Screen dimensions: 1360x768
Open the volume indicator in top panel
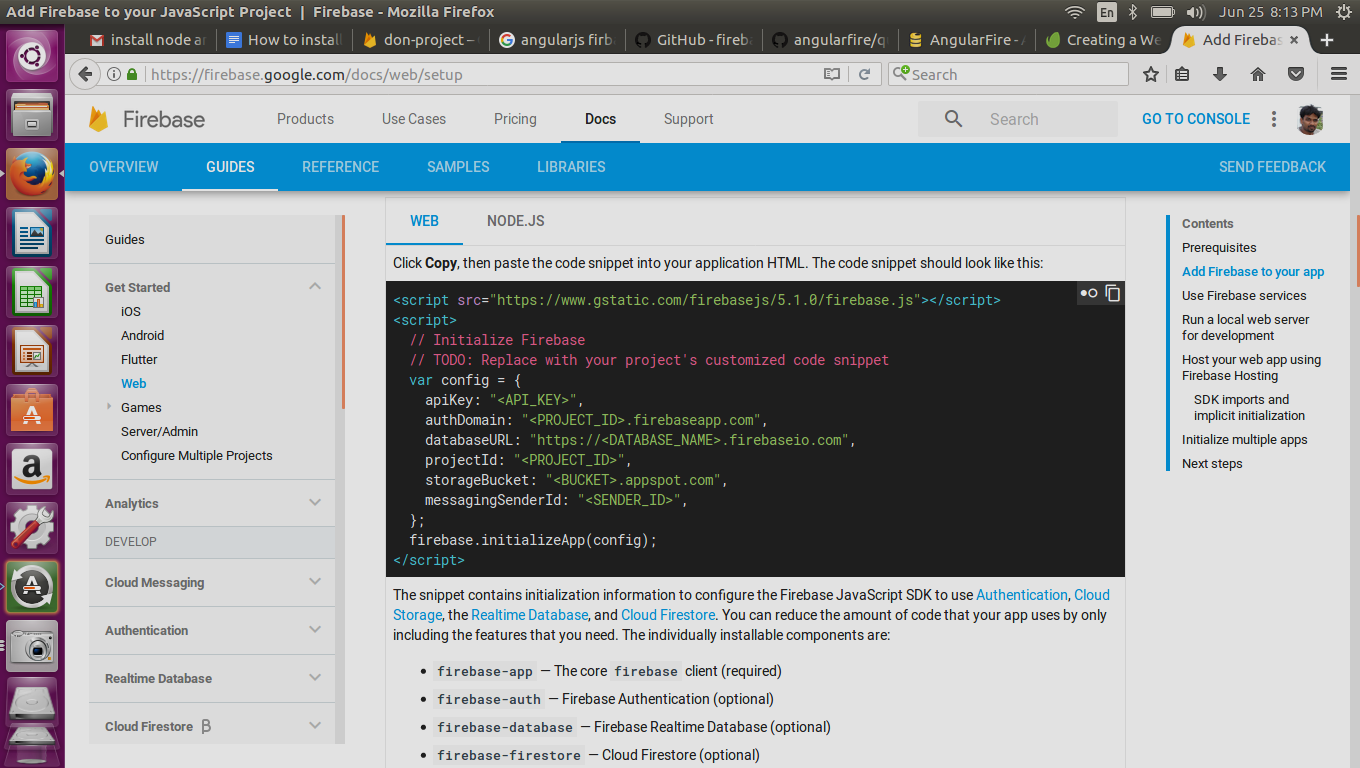pos(1194,12)
